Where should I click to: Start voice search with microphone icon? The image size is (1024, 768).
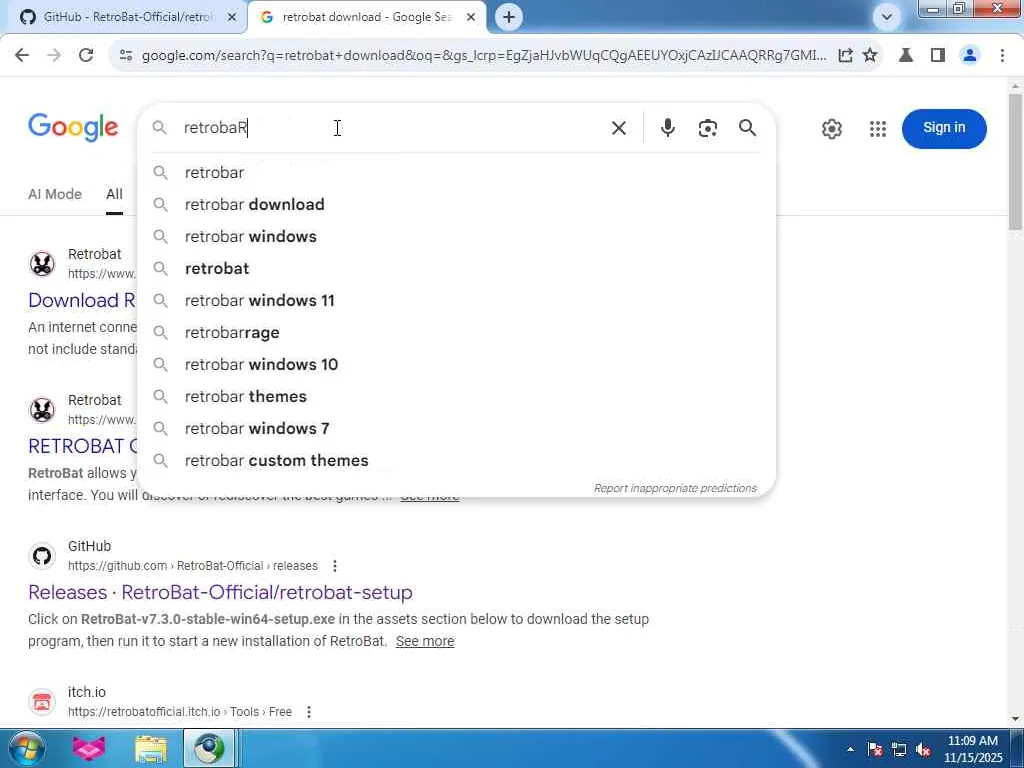click(667, 128)
